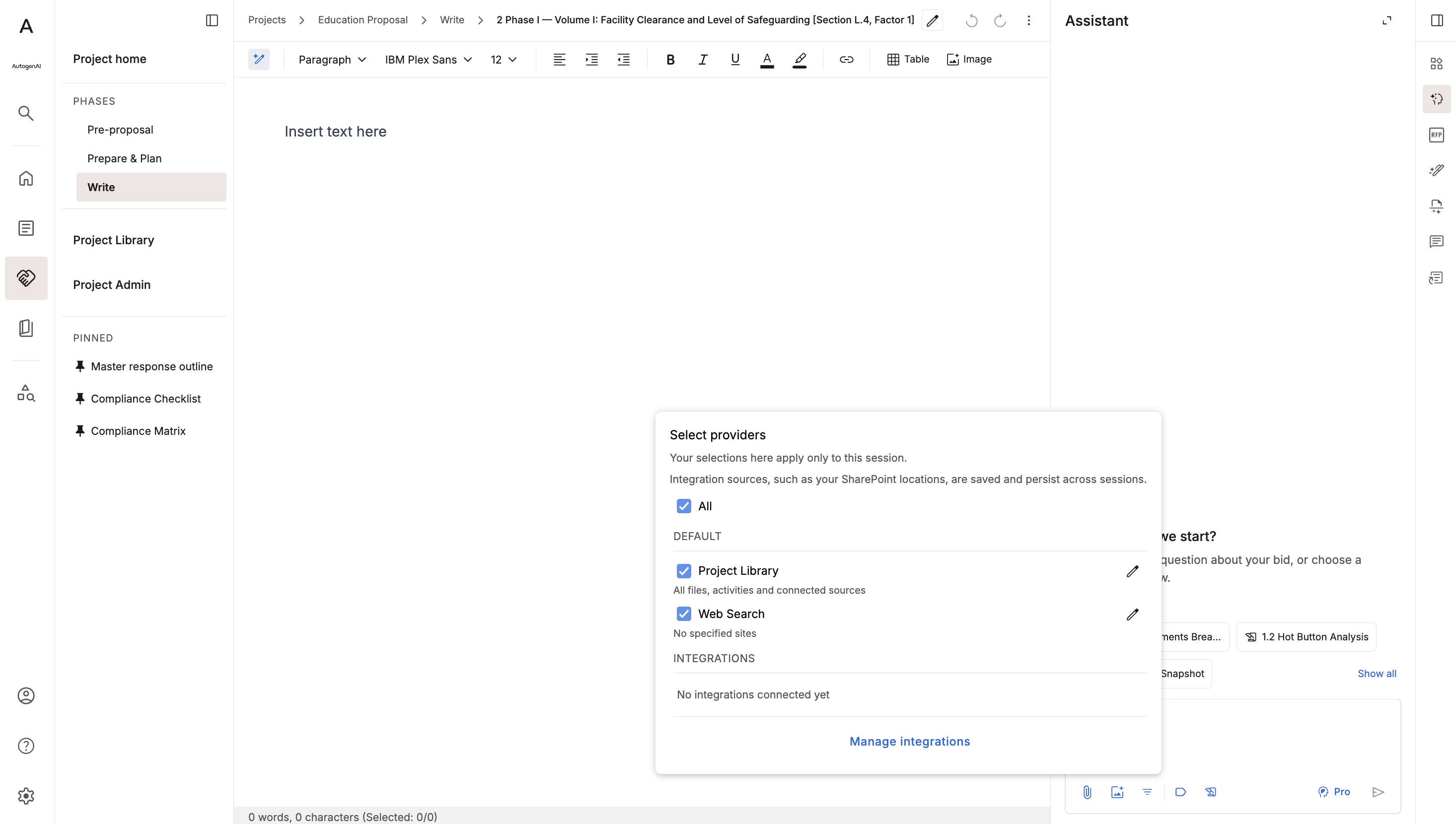Open the Paragraph style dropdown
The image size is (1456, 824).
coord(332,60)
